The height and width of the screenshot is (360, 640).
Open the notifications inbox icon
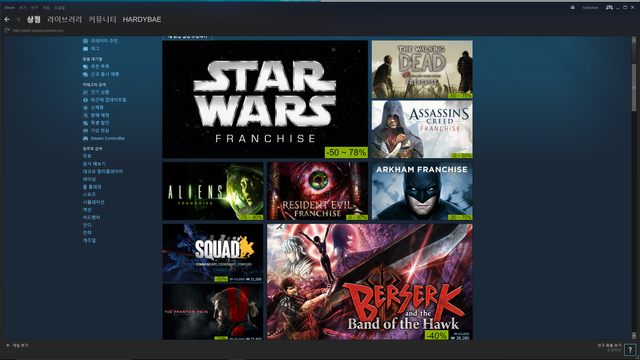[573, 7]
